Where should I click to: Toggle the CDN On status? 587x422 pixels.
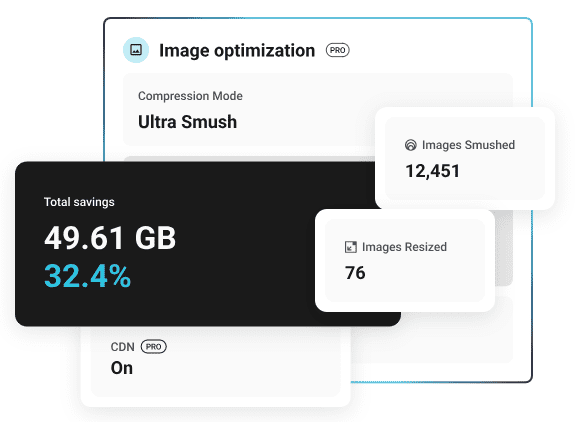(x=122, y=368)
